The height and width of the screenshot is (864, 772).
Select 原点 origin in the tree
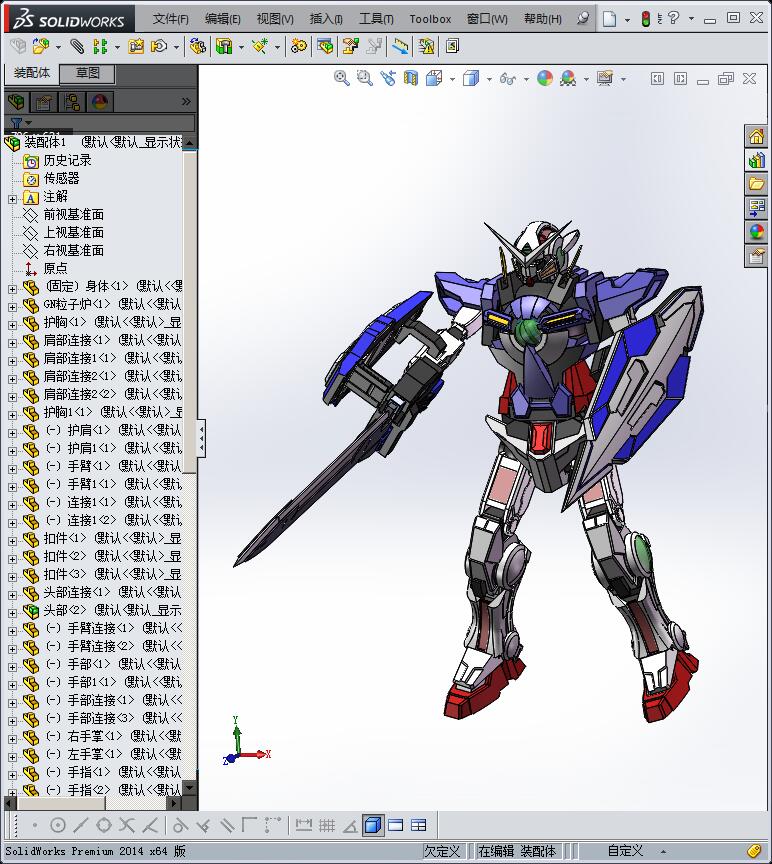click(55, 268)
